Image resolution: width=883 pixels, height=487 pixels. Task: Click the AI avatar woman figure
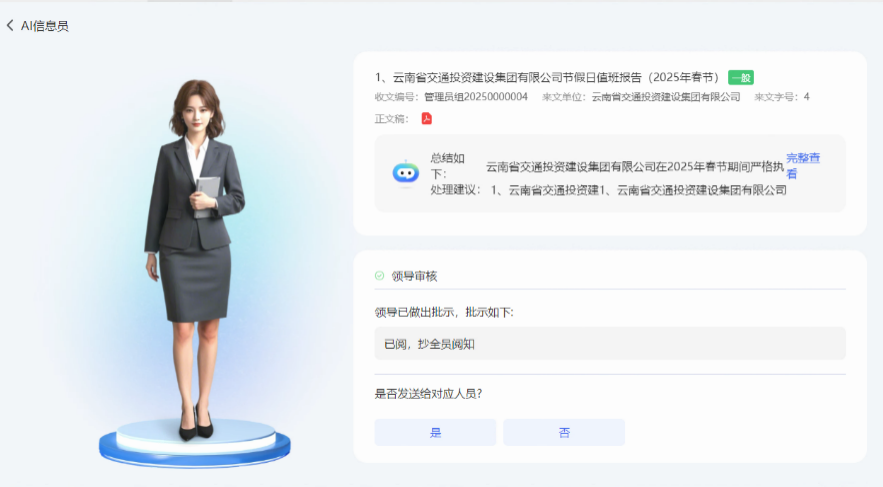coord(195,259)
